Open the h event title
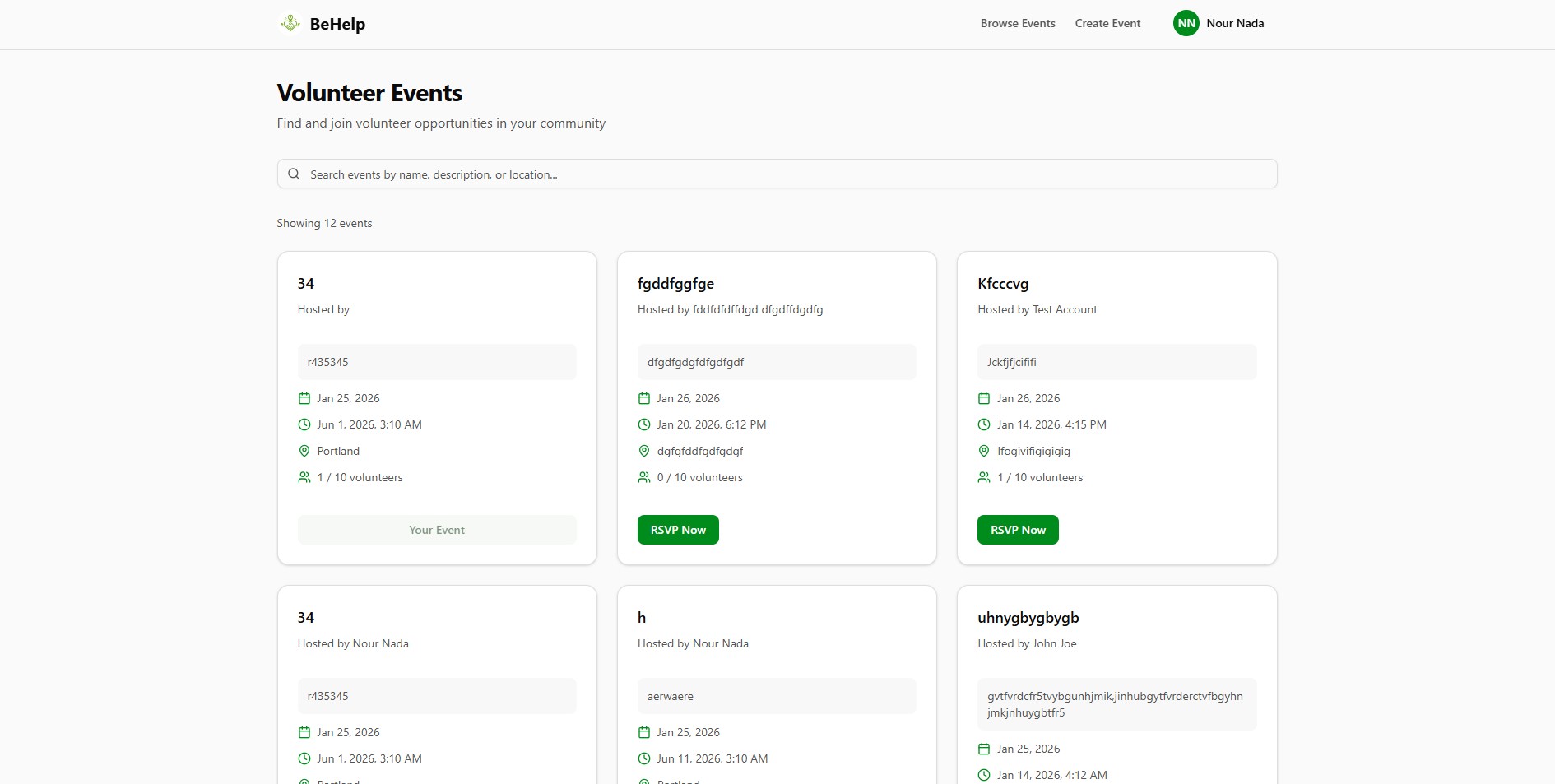Screen dimensions: 1555x784 [x=642, y=618]
